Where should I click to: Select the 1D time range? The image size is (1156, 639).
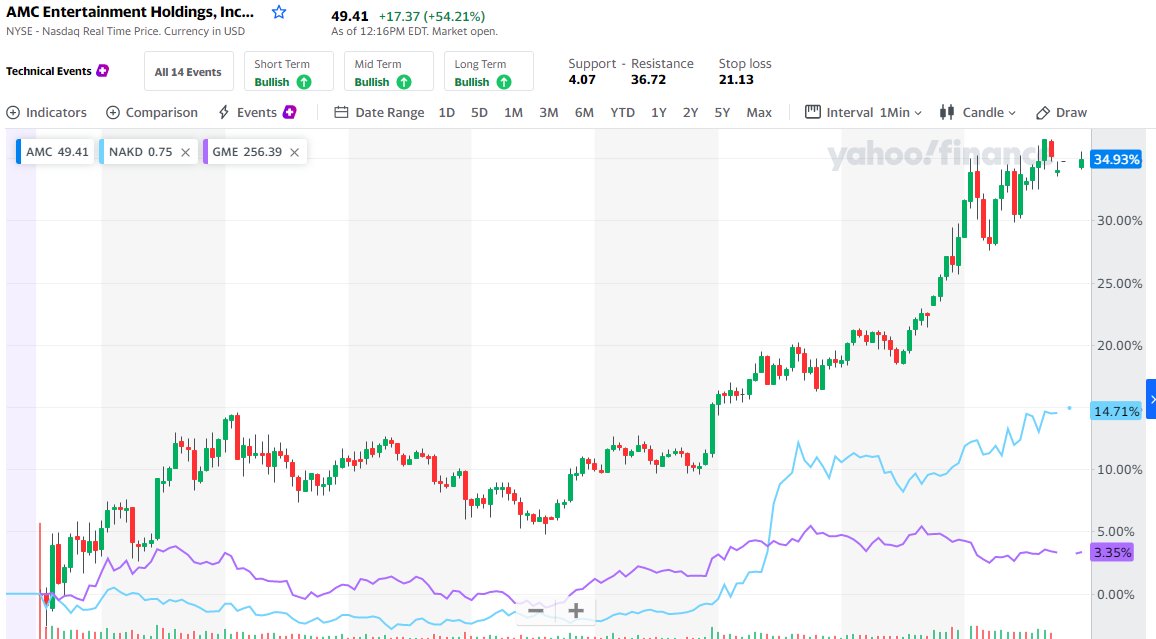pyautogui.click(x=447, y=113)
